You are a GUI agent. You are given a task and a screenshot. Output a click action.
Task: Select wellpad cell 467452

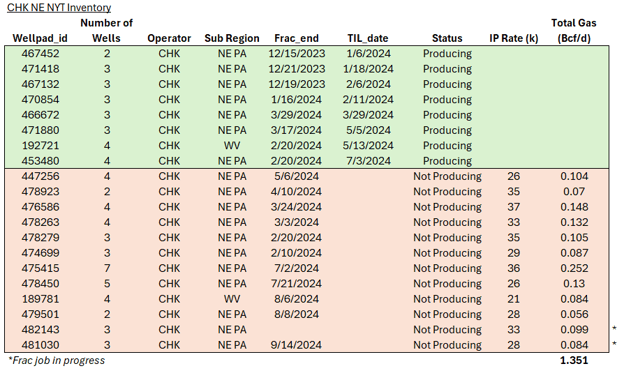[x=40, y=54]
